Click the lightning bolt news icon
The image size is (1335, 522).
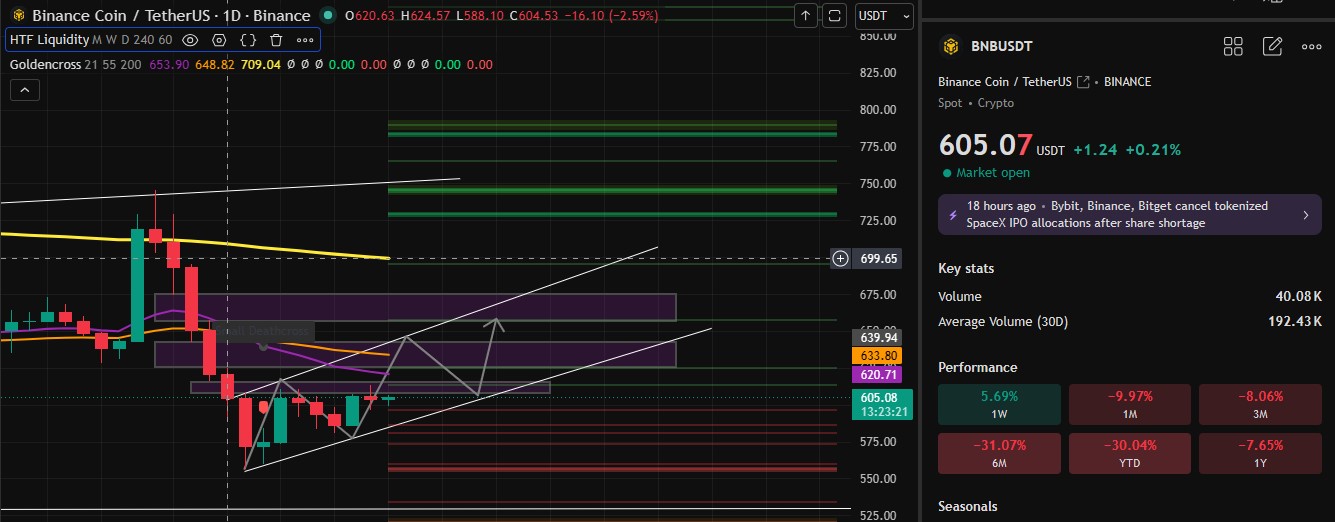click(x=953, y=214)
